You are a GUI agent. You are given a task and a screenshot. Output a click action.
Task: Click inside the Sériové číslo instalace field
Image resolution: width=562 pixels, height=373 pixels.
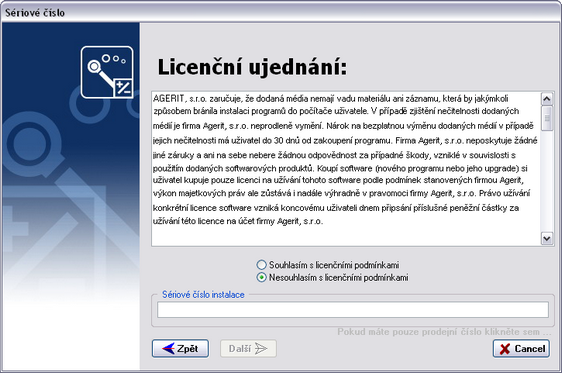pyautogui.click(x=353, y=310)
